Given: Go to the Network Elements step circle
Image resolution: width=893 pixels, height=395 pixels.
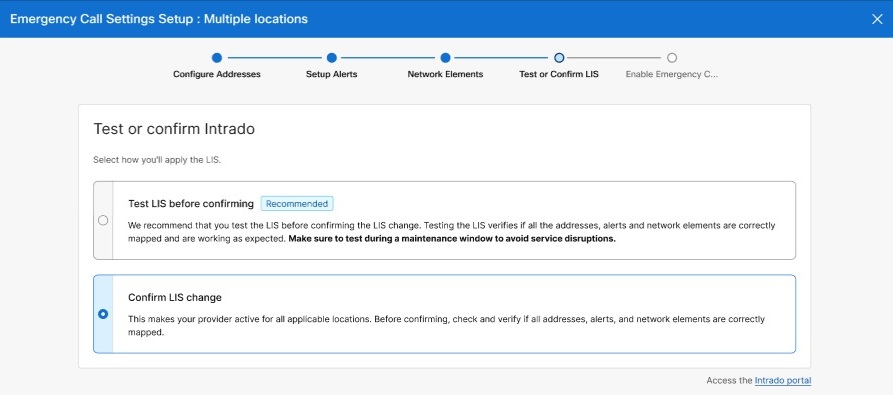Looking at the screenshot, I should pyautogui.click(x=445, y=57).
